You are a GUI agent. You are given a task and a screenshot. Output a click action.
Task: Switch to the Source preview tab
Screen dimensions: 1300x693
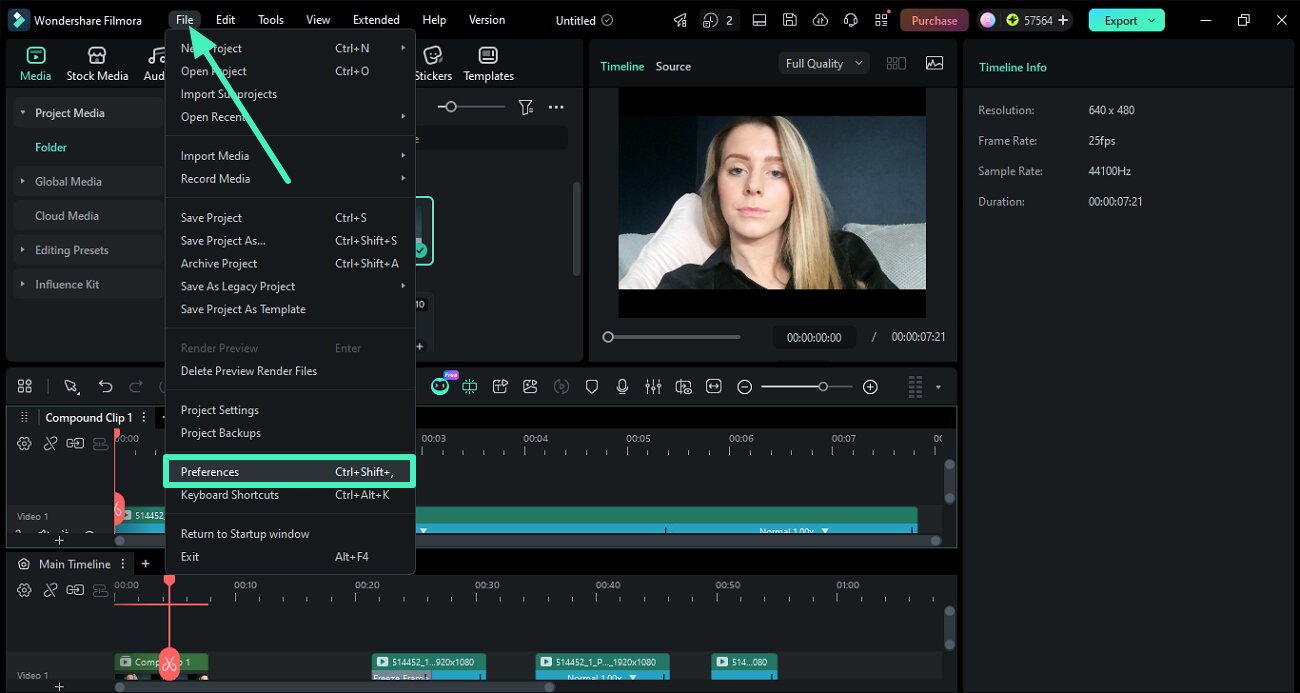[673, 66]
